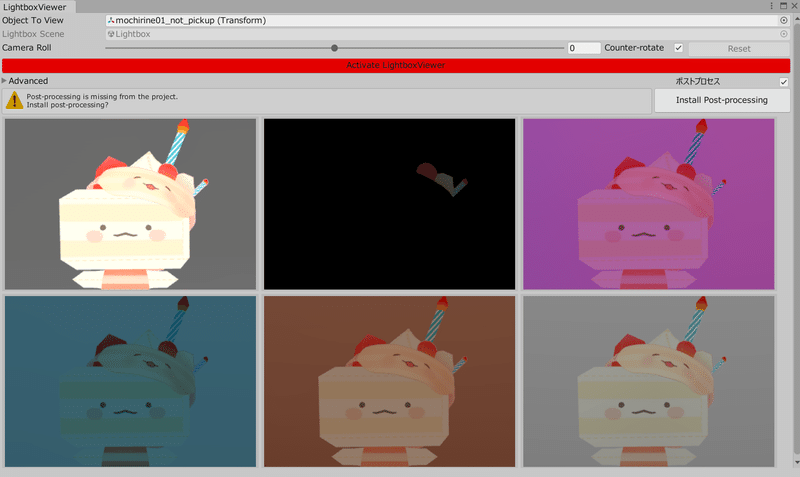Click the vertical scrollbar up arrow
800x477 pixels.
(x=796, y=19)
